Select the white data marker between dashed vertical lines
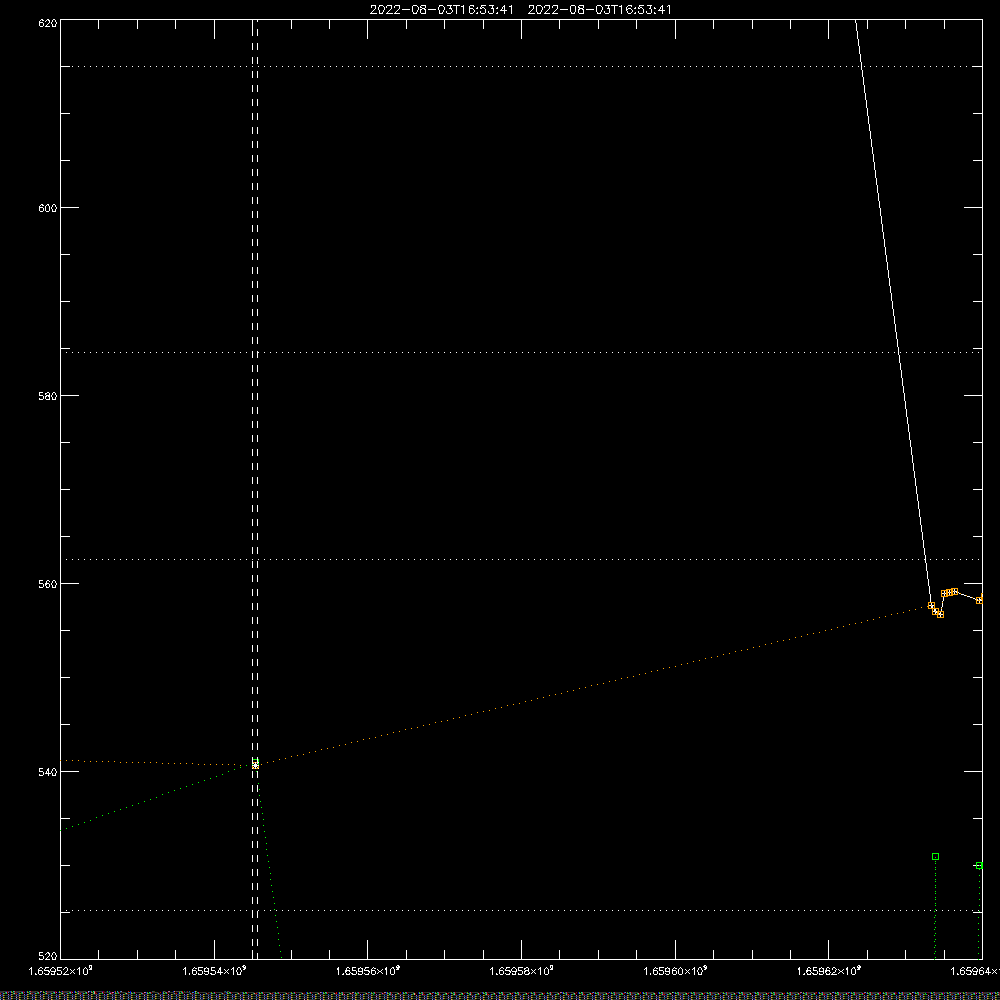This screenshot has height=1000, width=1000. click(x=255, y=764)
